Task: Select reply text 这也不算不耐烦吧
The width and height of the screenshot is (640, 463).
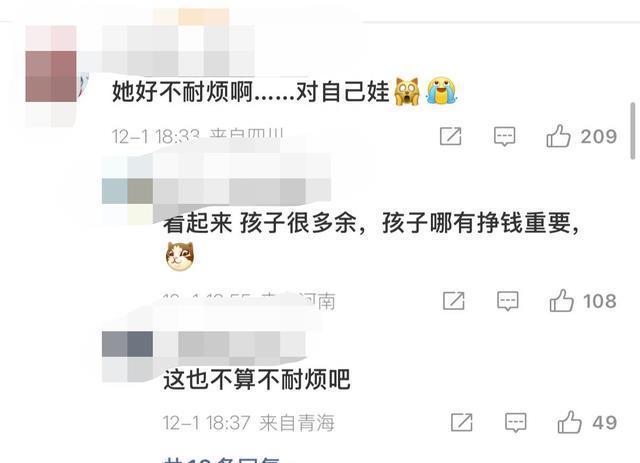Action: (257, 379)
